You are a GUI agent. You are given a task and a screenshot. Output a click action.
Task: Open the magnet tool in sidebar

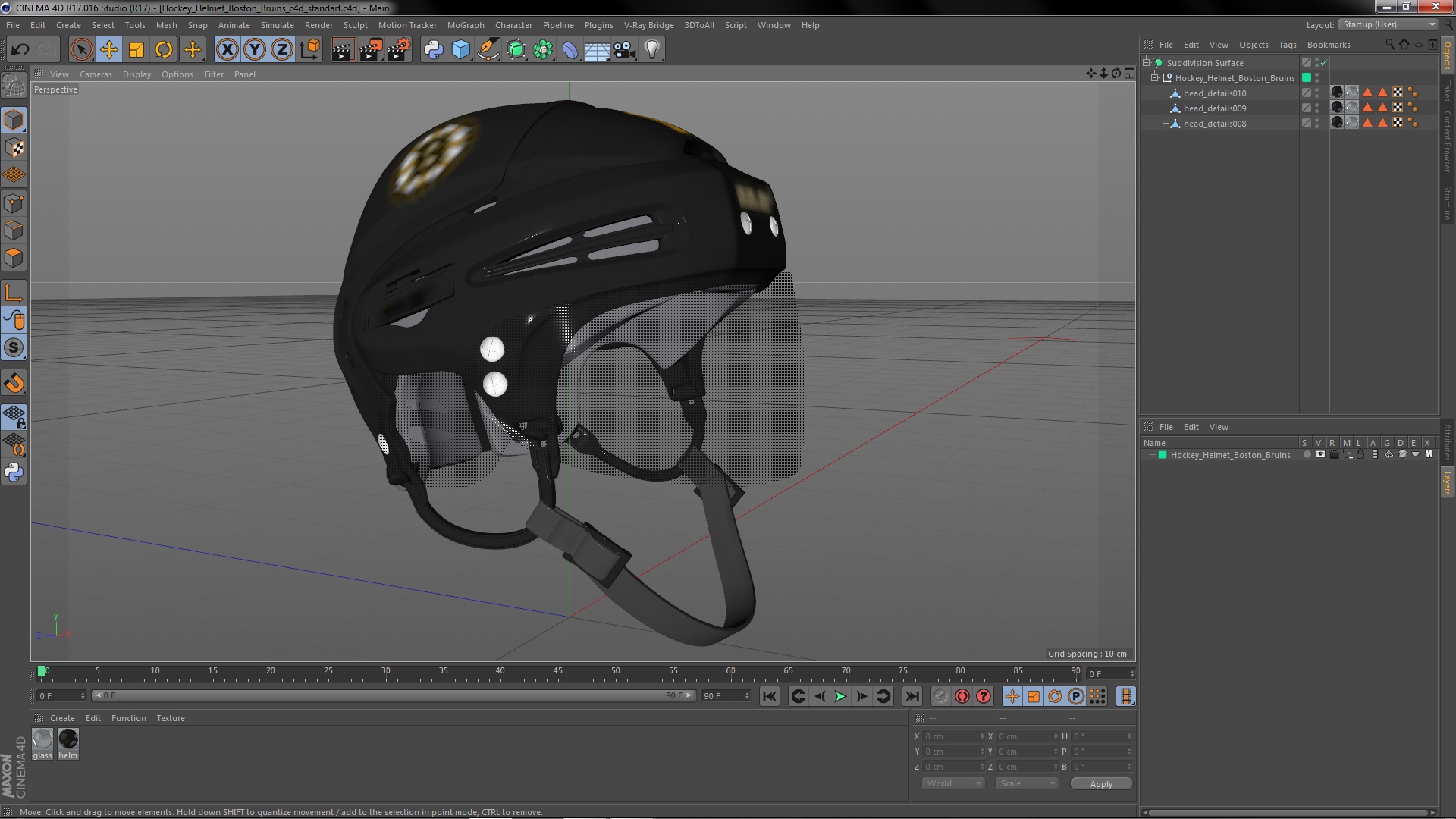[14, 383]
